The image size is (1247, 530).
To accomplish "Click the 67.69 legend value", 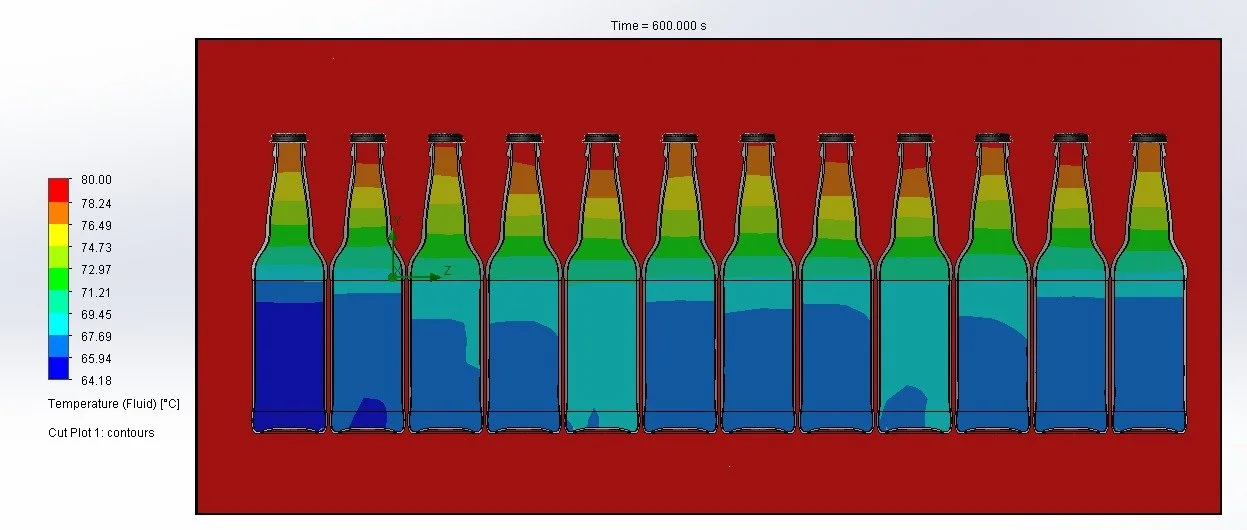I will 98,336.
